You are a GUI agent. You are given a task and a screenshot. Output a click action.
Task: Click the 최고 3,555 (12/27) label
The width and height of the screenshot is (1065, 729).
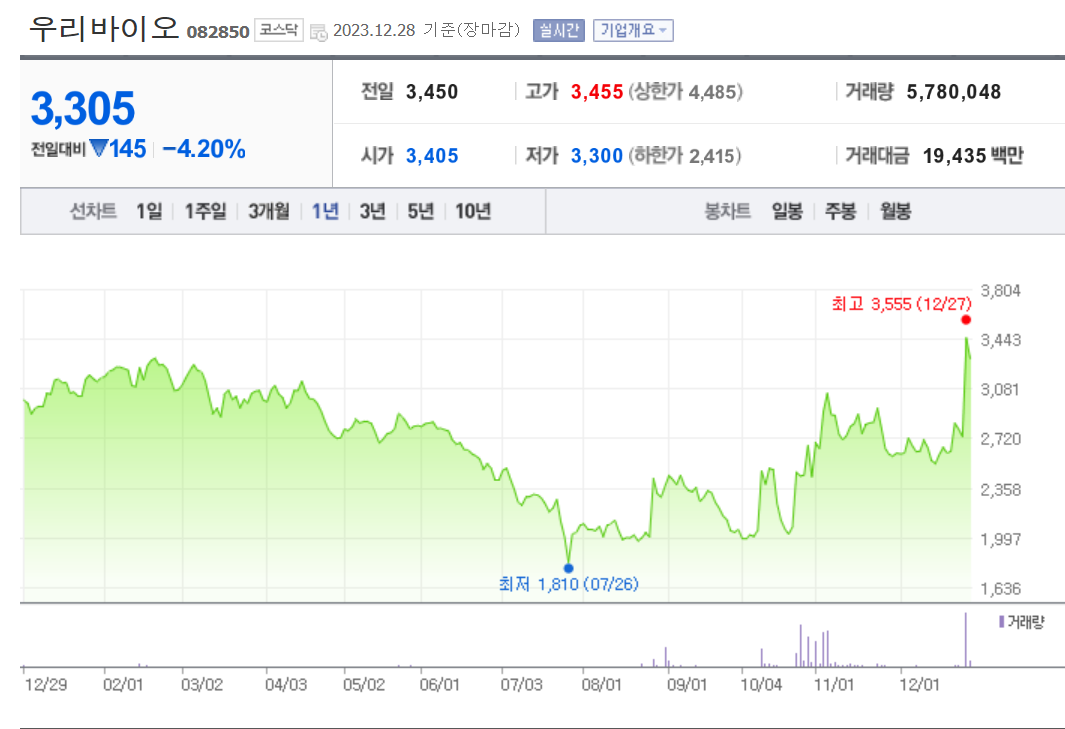pos(901,304)
